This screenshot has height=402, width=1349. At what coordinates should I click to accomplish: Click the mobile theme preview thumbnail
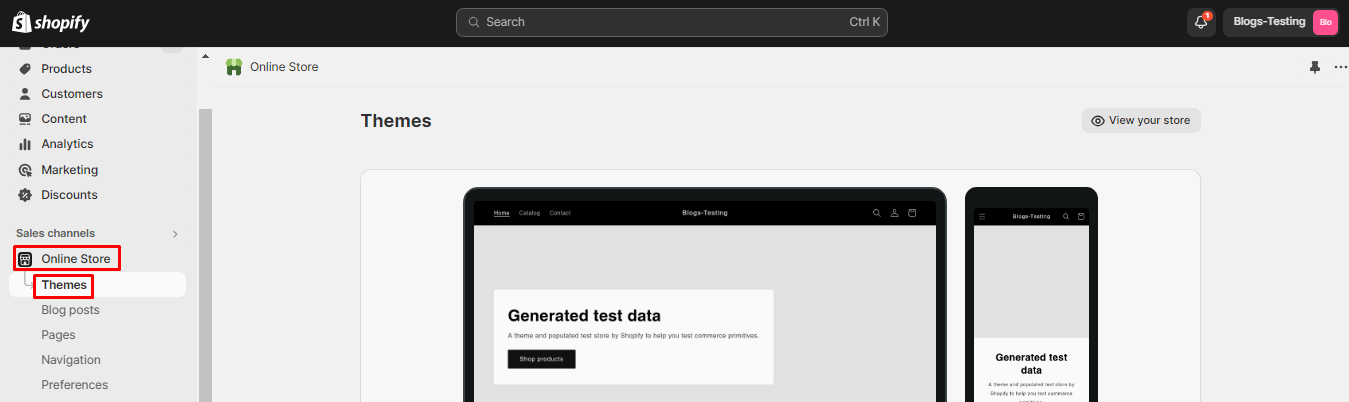click(x=1031, y=295)
